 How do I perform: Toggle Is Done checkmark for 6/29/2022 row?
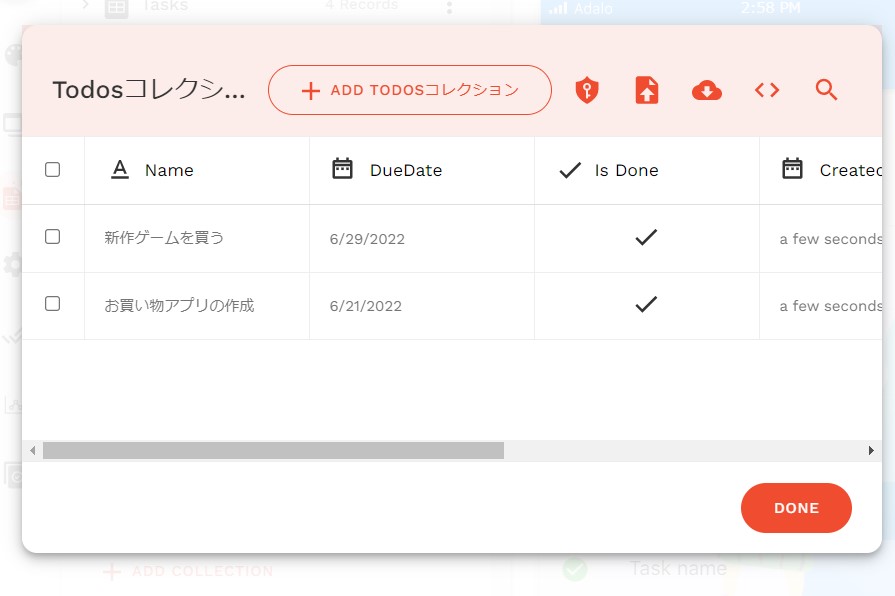[646, 238]
